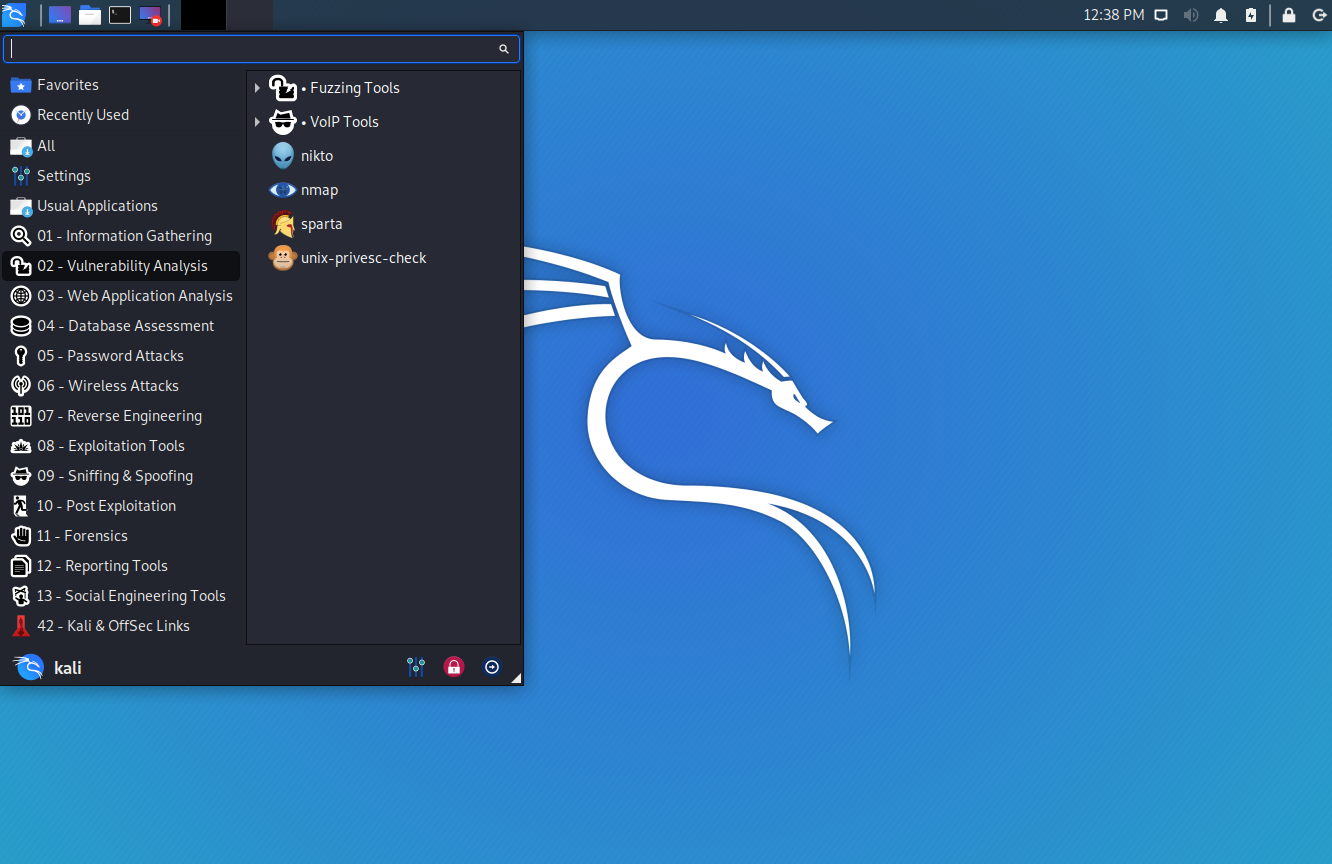Select 08 - Exploitation Tools category

[121, 445]
